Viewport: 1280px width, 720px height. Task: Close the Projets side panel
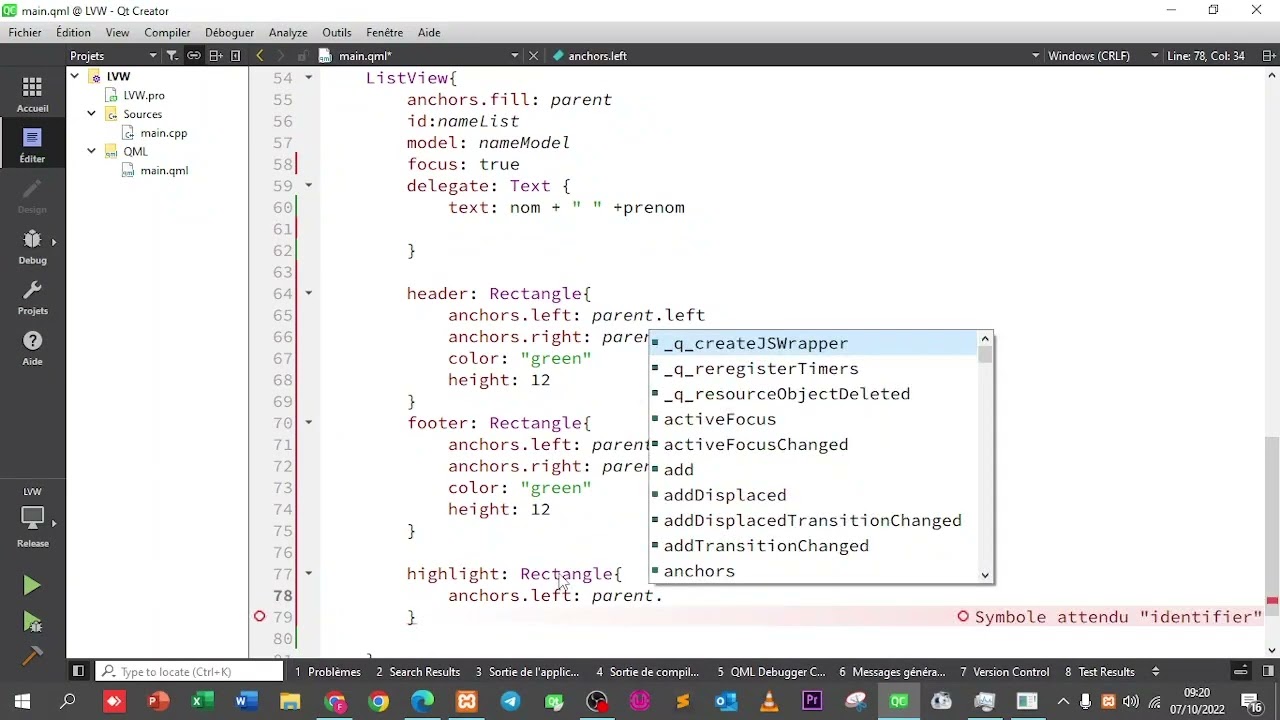click(x=236, y=56)
